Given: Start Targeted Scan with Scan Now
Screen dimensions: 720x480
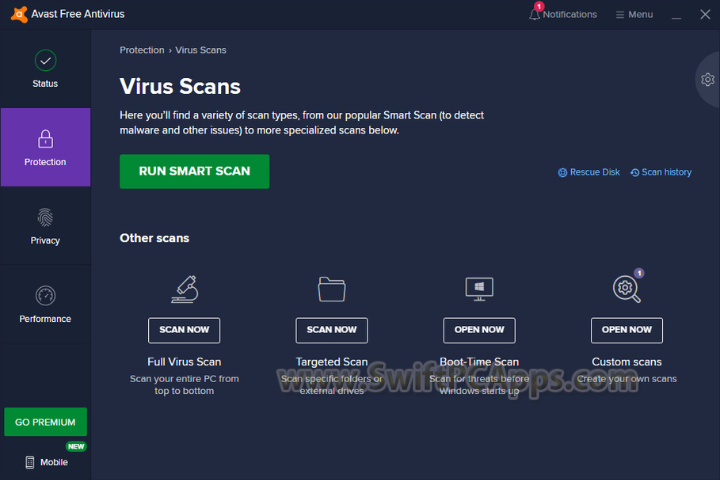Looking at the screenshot, I should pyautogui.click(x=332, y=330).
